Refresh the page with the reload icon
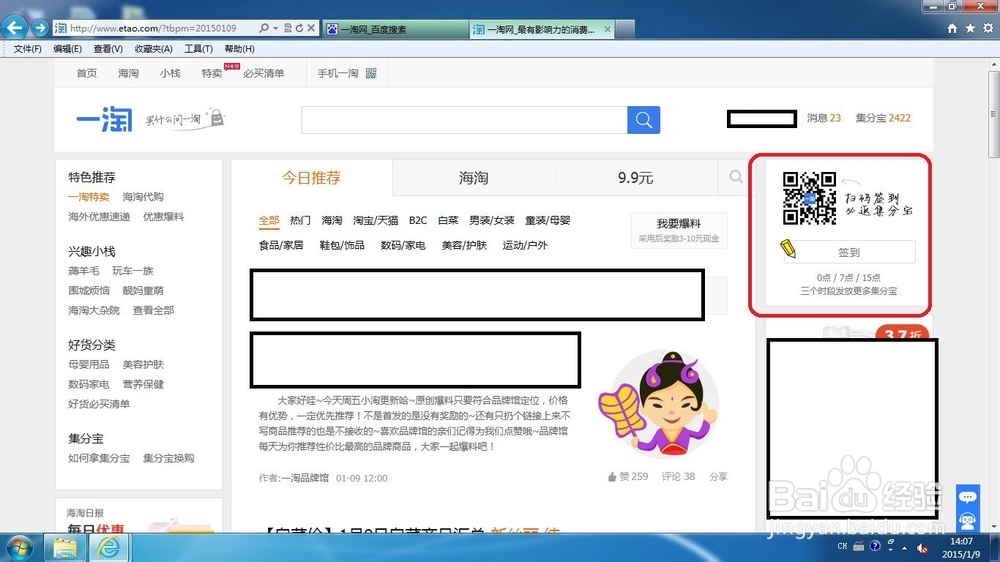 (298, 28)
